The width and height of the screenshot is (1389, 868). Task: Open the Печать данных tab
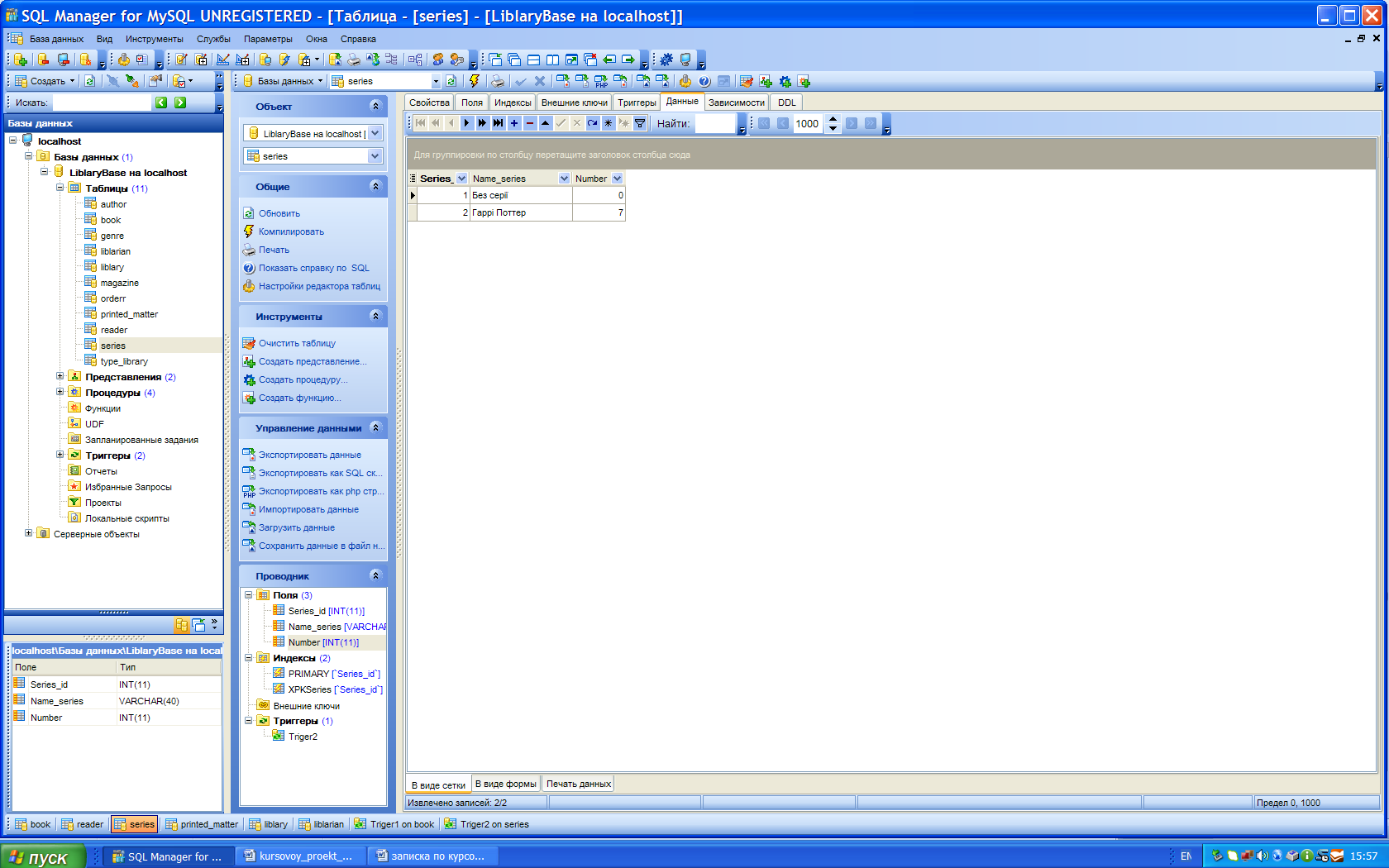click(579, 784)
